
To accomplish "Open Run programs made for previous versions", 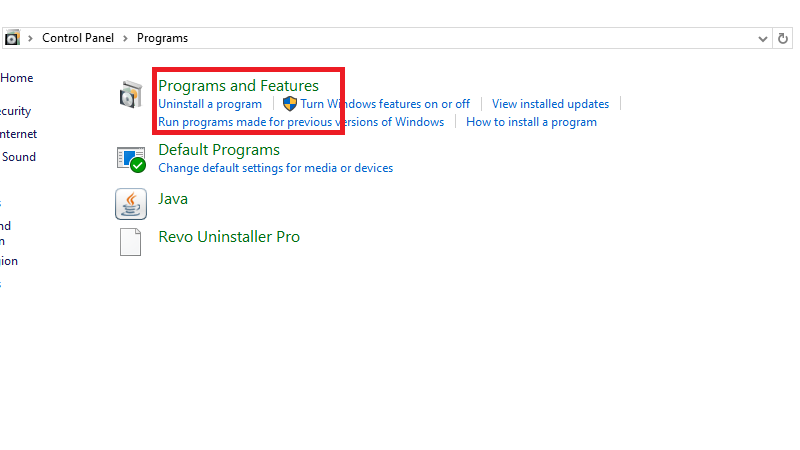I will tap(300, 122).
